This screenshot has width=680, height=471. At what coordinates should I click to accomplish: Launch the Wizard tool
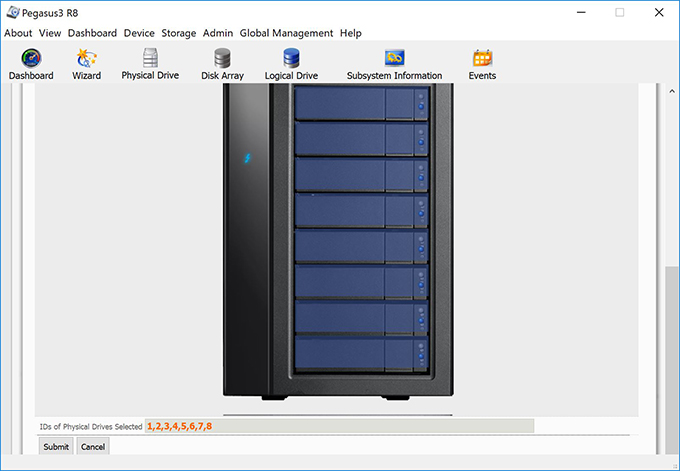pos(86,64)
